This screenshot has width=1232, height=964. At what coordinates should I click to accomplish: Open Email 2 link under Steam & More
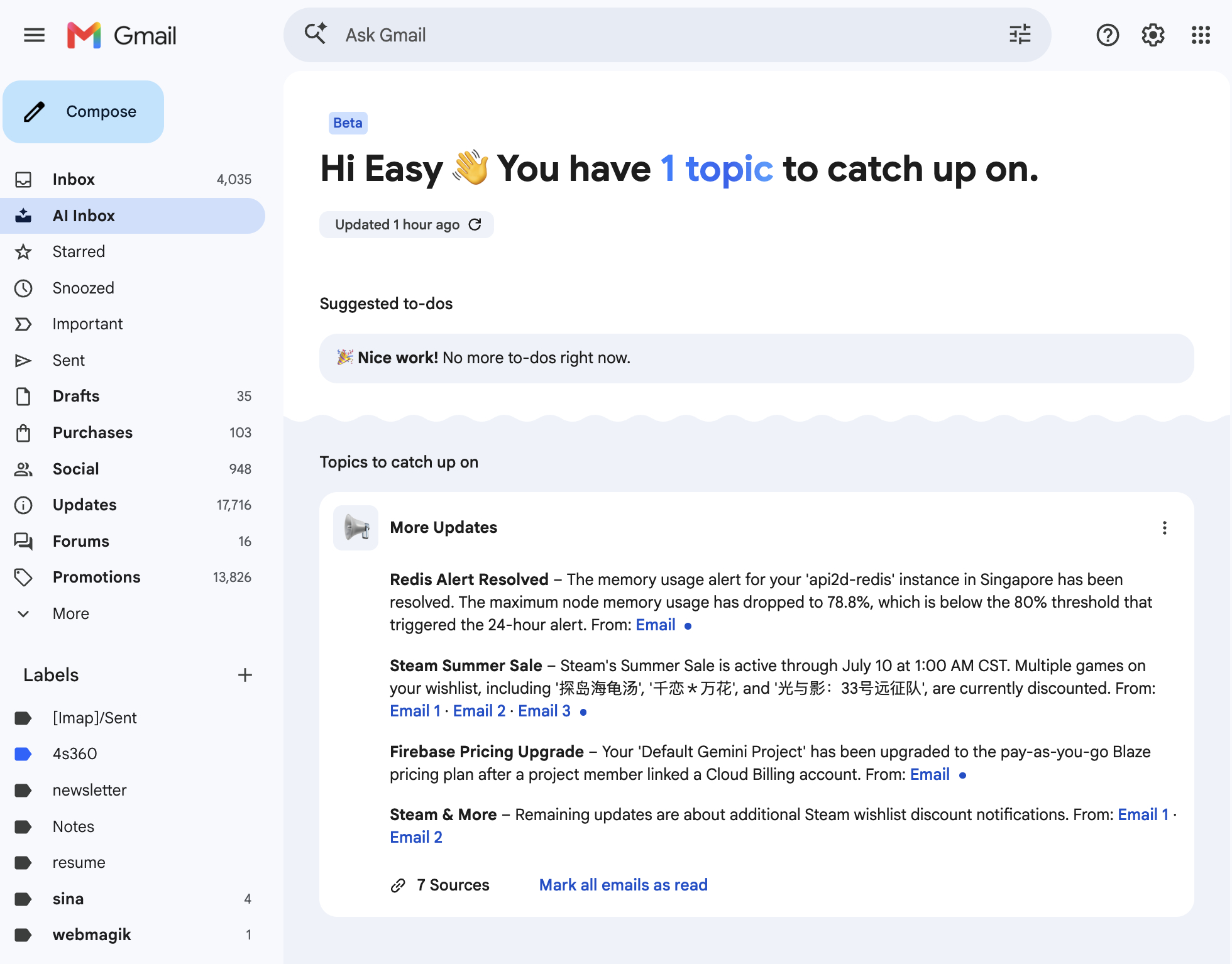click(x=416, y=837)
